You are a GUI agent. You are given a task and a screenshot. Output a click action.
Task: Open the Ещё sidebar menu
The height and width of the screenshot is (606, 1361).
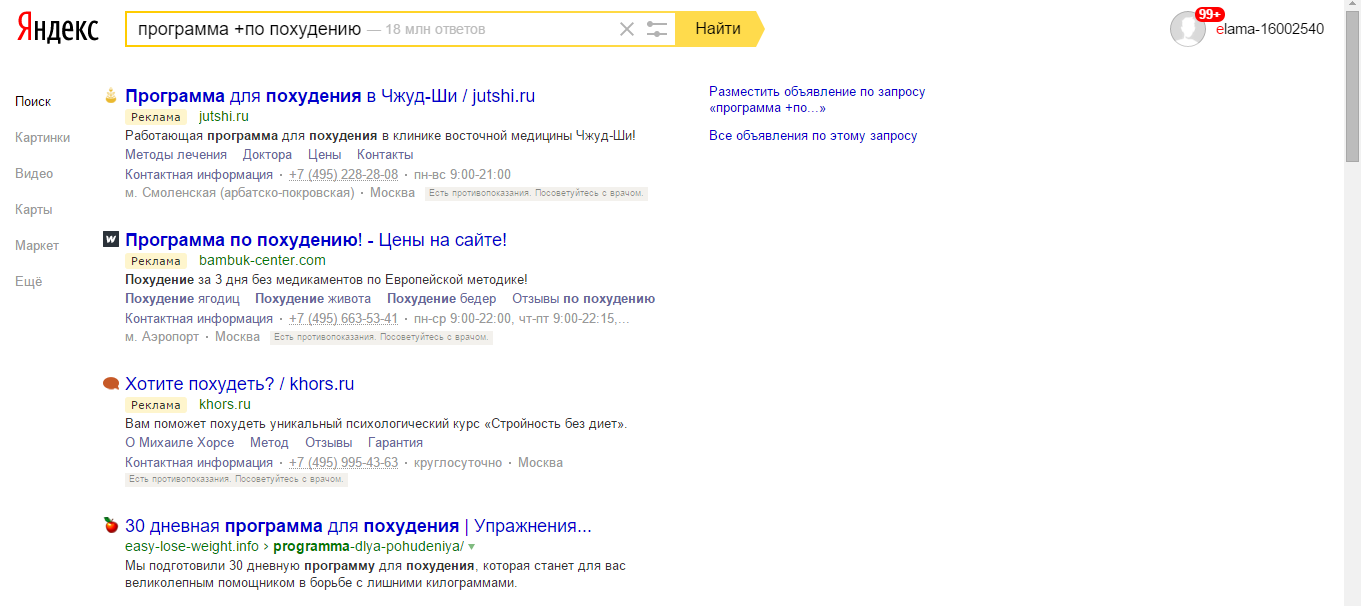click(27, 281)
